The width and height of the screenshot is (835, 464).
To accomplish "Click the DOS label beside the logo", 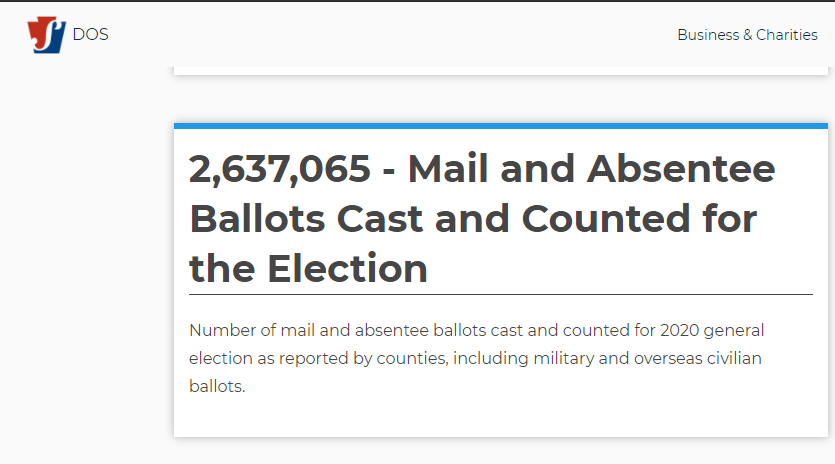I will tap(91, 35).
